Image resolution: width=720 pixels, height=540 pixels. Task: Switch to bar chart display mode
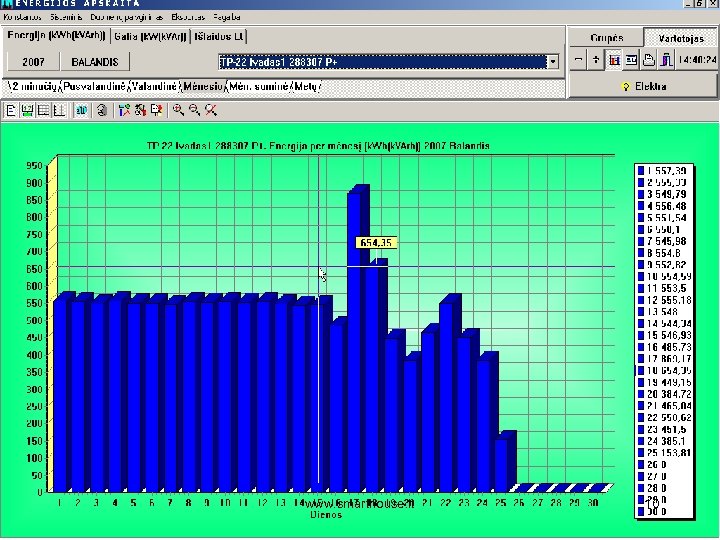[613, 60]
